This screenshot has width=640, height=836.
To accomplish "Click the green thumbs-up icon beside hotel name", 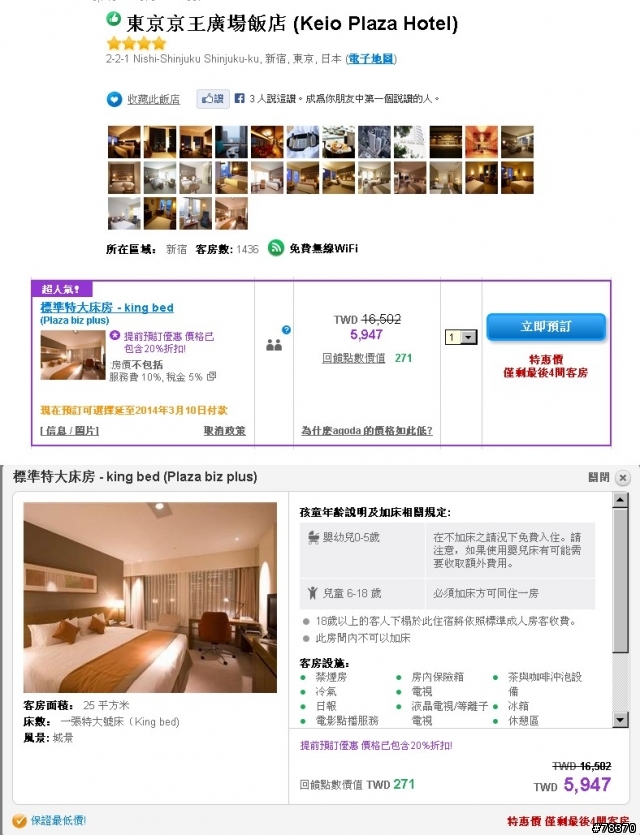I will click(x=114, y=18).
